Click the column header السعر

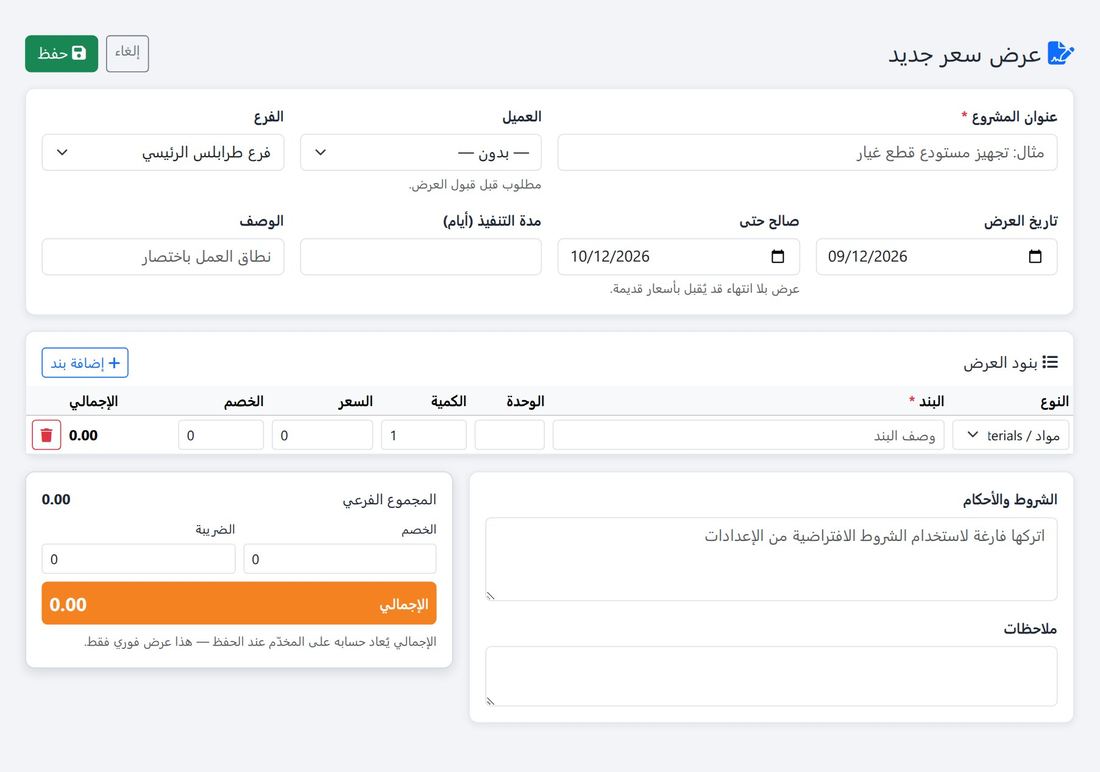point(355,401)
